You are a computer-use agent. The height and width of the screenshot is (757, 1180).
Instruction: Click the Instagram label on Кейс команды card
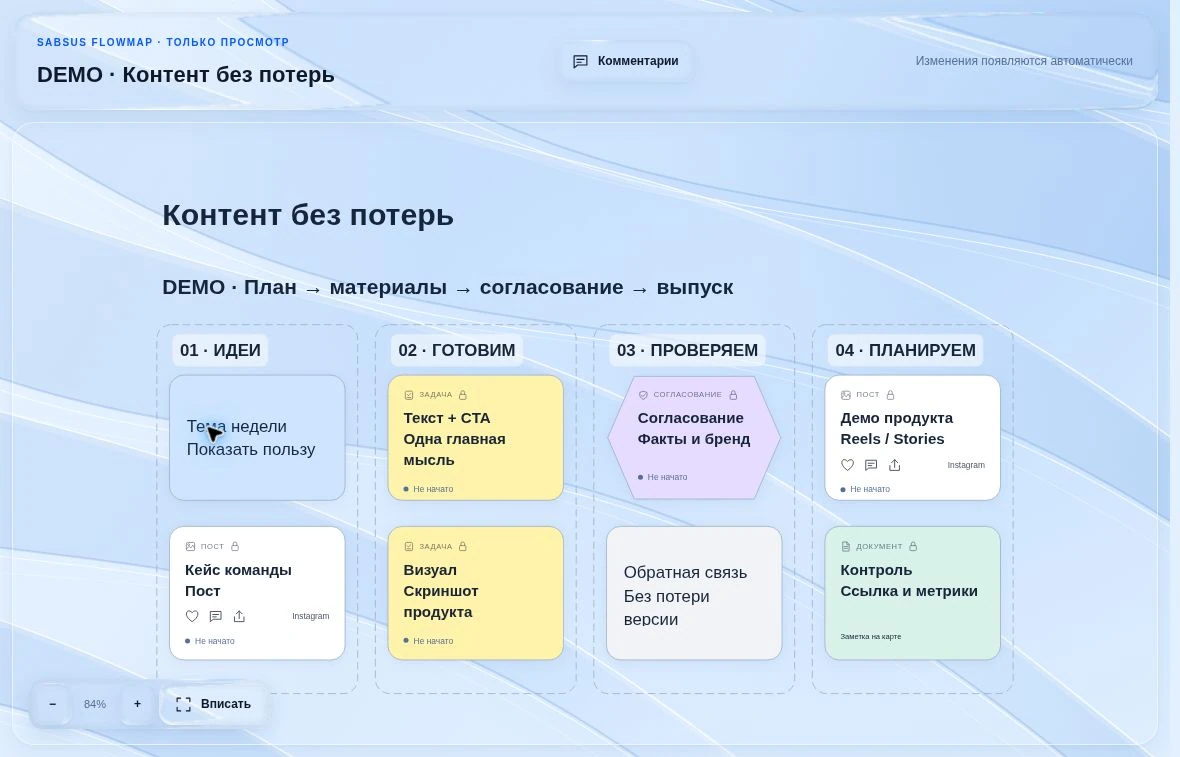(x=311, y=616)
